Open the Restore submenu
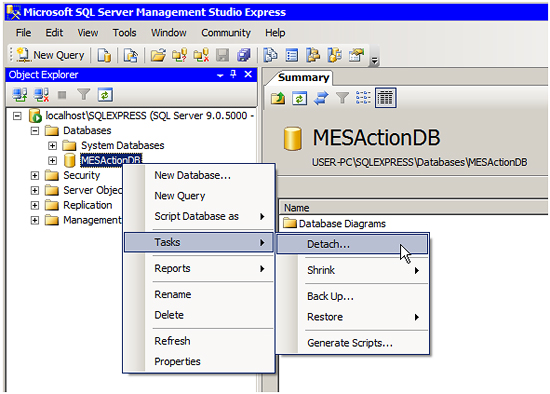Viewport: 550px width, 394px height. (352, 317)
